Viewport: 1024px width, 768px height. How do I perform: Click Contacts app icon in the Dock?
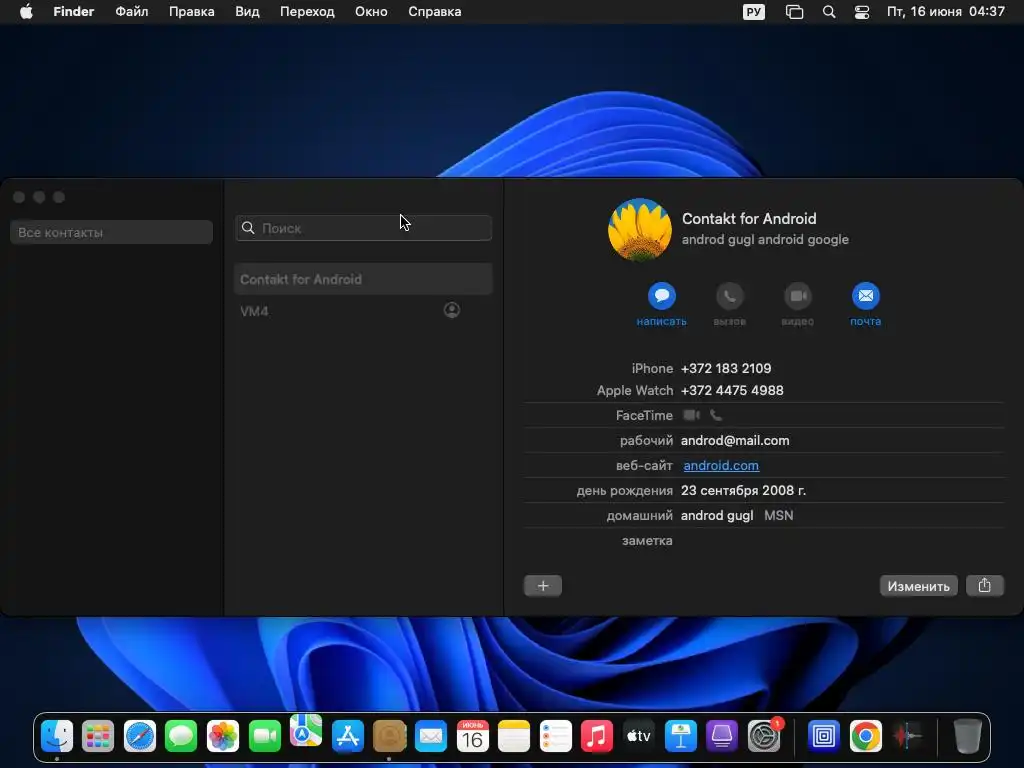(x=389, y=736)
